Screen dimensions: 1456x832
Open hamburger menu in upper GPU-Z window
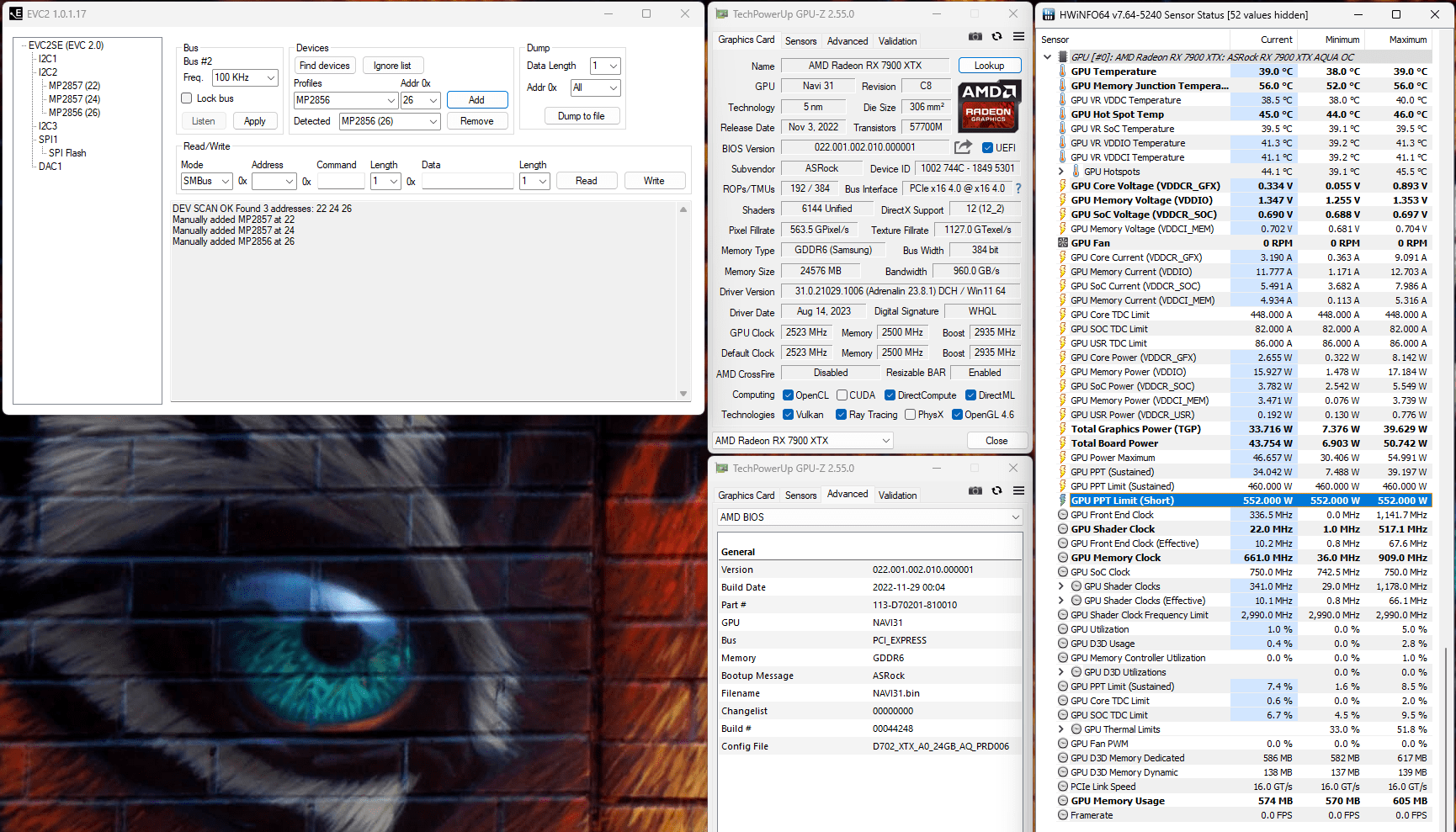coord(1018,36)
